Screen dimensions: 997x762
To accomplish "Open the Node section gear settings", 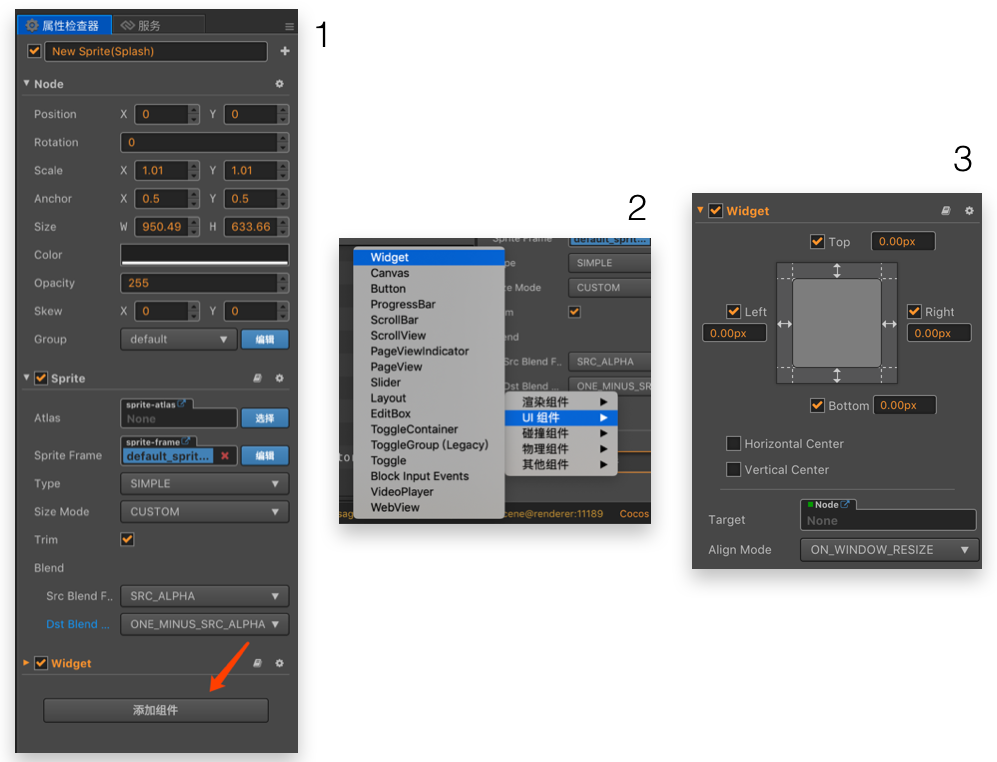I will (x=279, y=84).
